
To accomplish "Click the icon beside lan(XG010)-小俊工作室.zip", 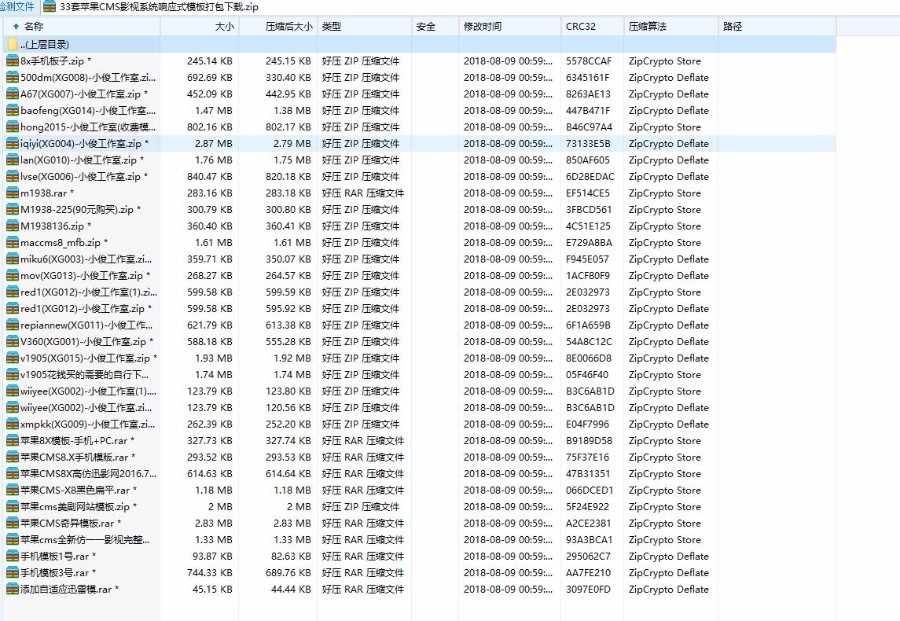I will pos(12,160).
